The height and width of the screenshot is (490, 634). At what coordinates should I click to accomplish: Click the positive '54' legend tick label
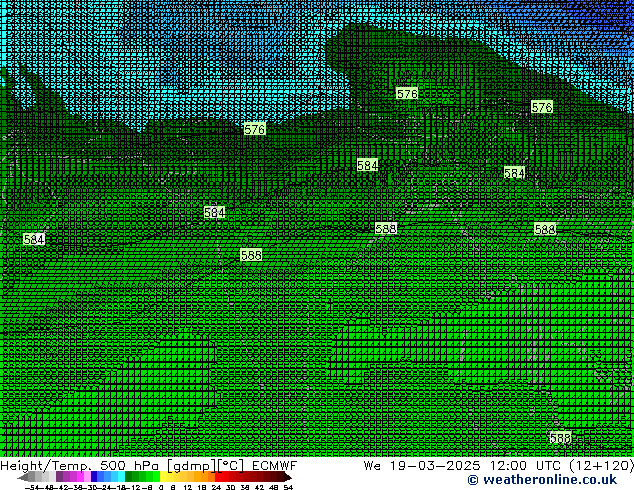(288, 487)
